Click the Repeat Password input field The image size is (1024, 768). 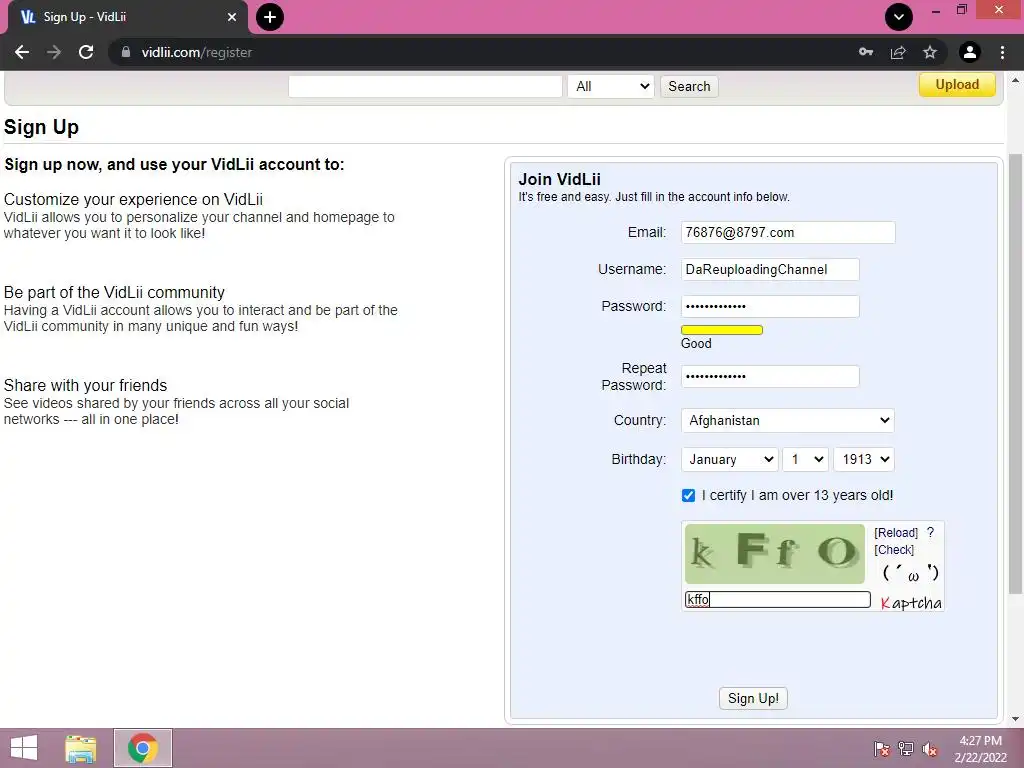point(770,376)
